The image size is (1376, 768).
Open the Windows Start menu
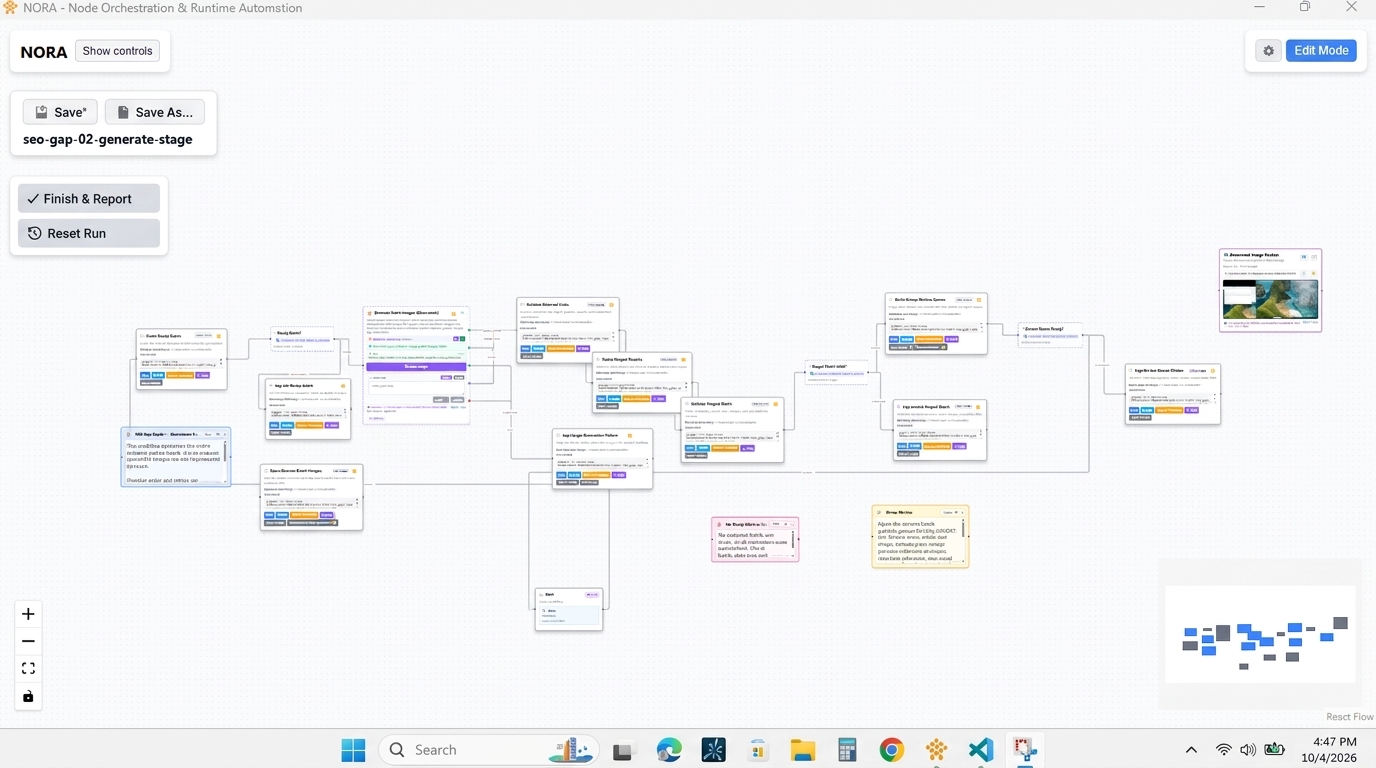pos(353,750)
